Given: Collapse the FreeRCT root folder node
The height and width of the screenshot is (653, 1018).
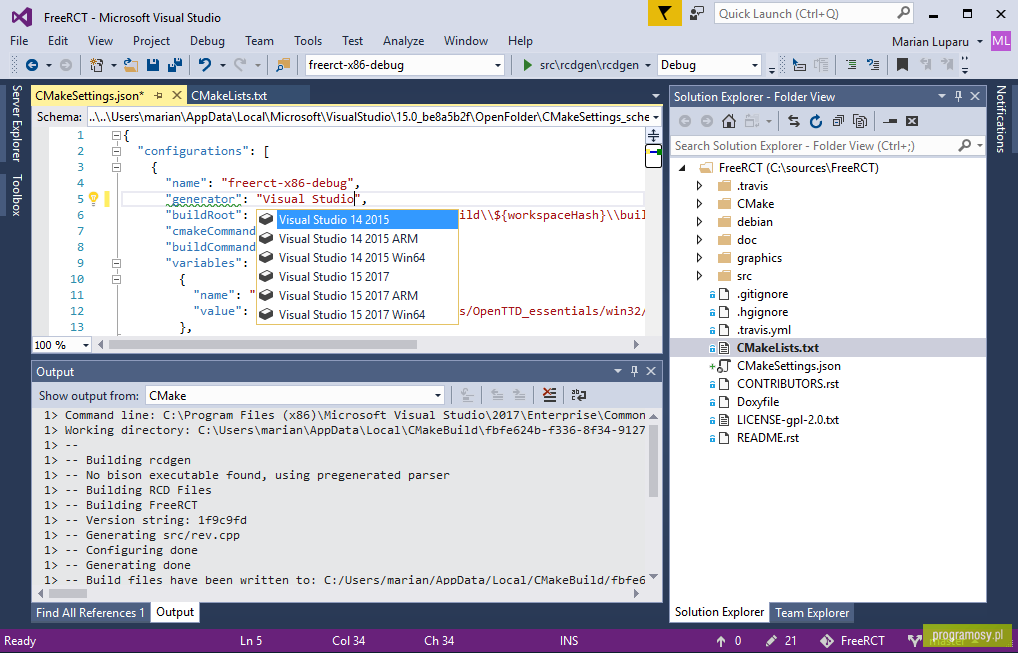Looking at the screenshot, I should (682, 168).
